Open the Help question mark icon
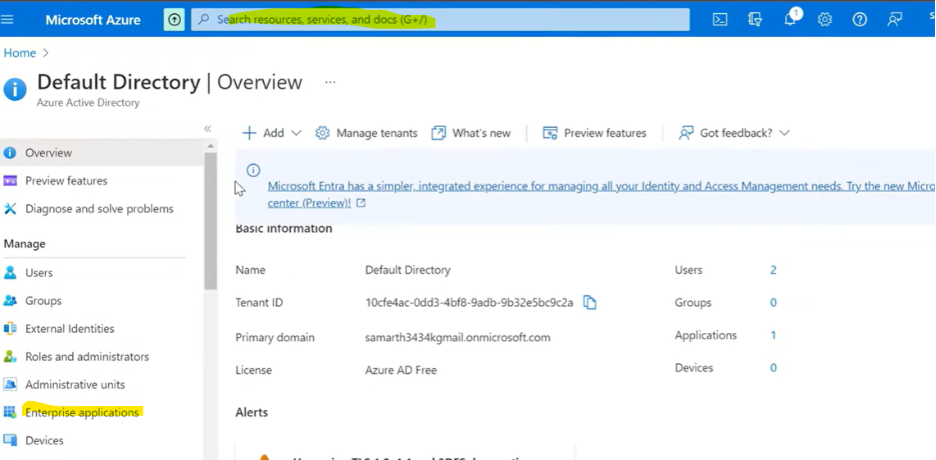The width and height of the screenshot is (936, 460). coord(859,19)
